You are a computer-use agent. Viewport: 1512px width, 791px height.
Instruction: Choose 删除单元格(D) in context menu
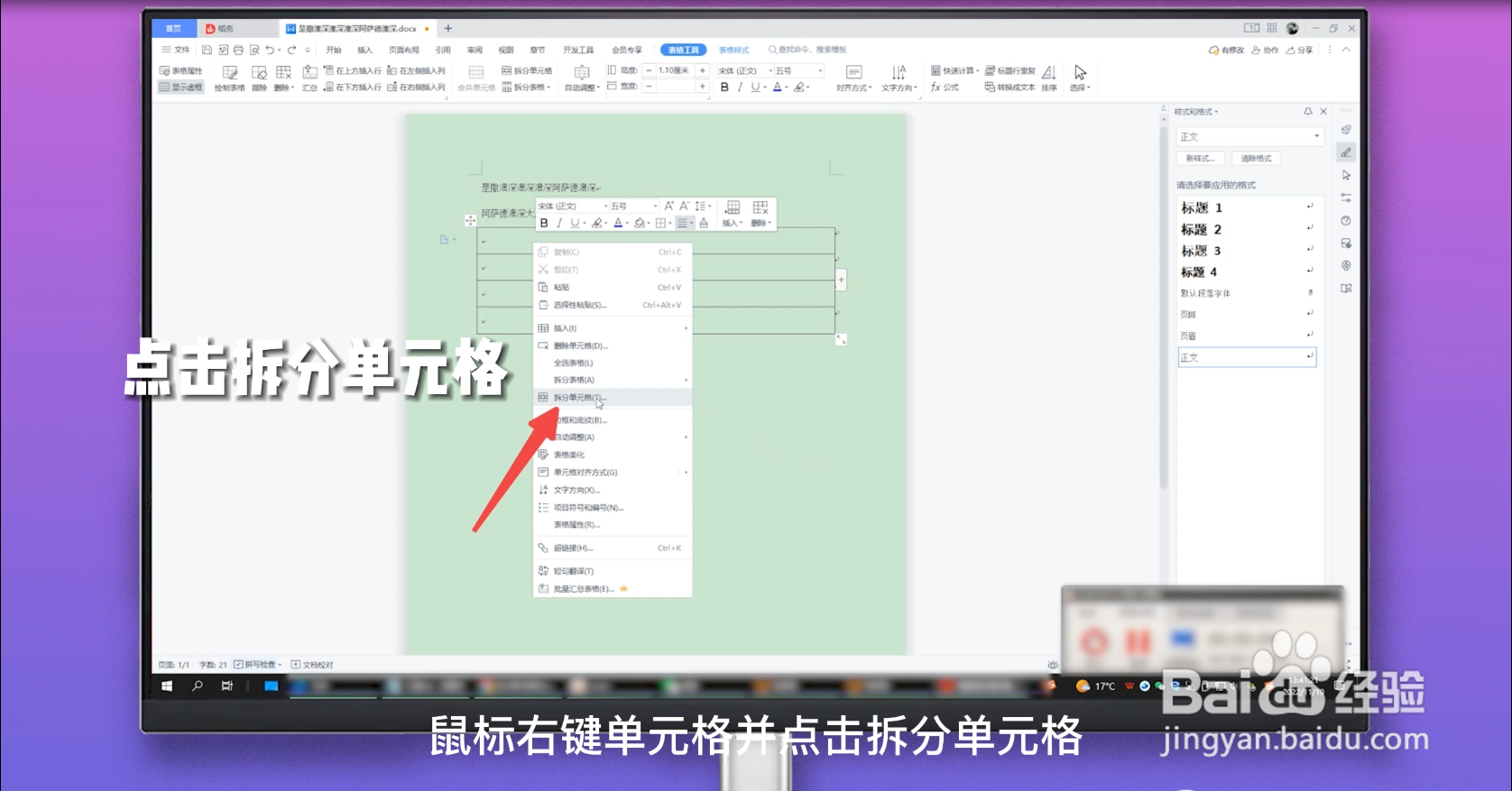point(613,345)
